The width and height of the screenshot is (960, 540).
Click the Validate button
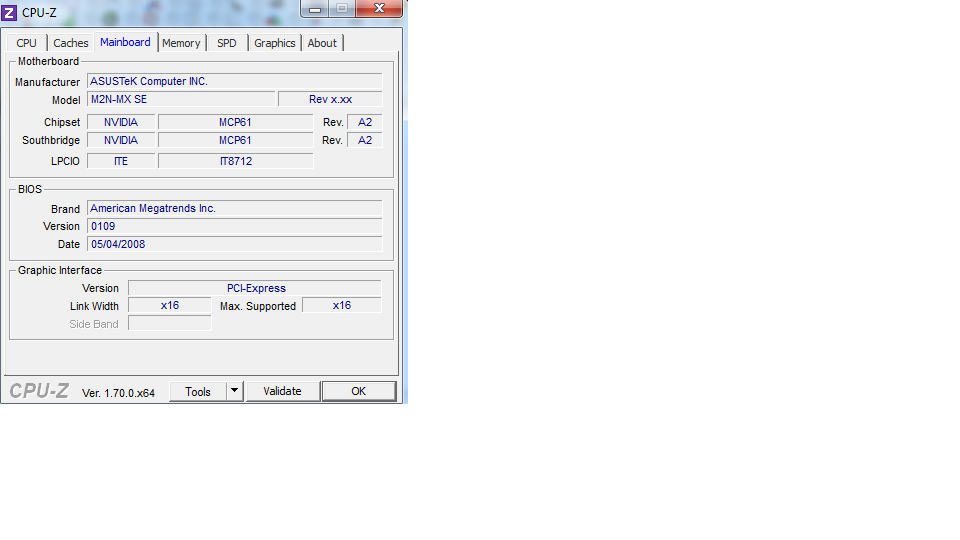[x=282, y=391]
